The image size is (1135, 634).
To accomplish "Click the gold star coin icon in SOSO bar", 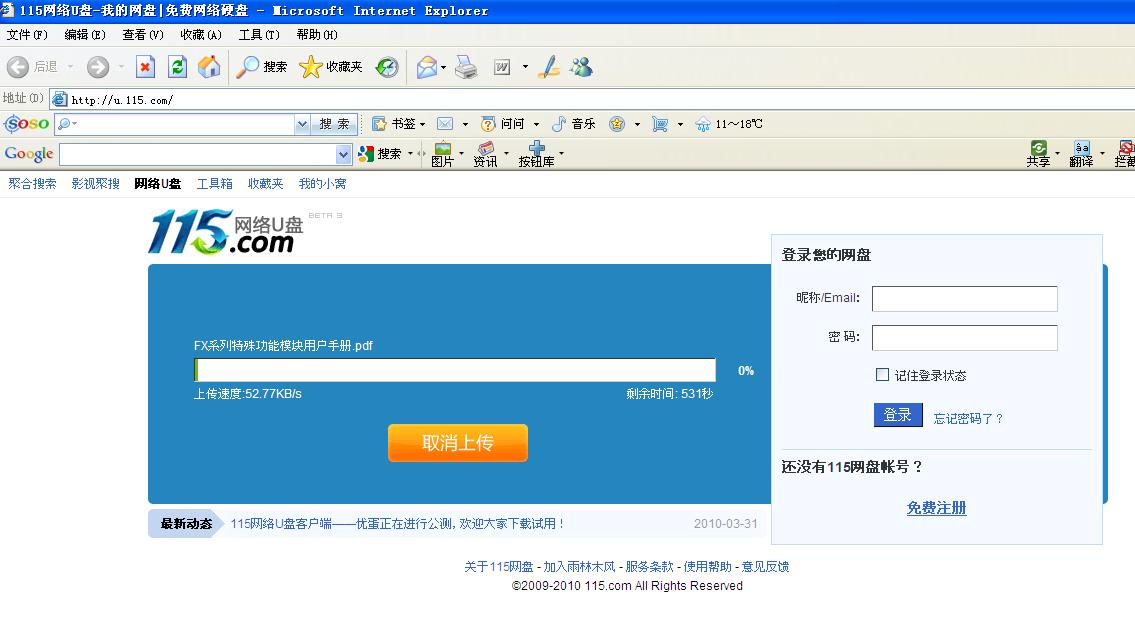I will [617, 124].
